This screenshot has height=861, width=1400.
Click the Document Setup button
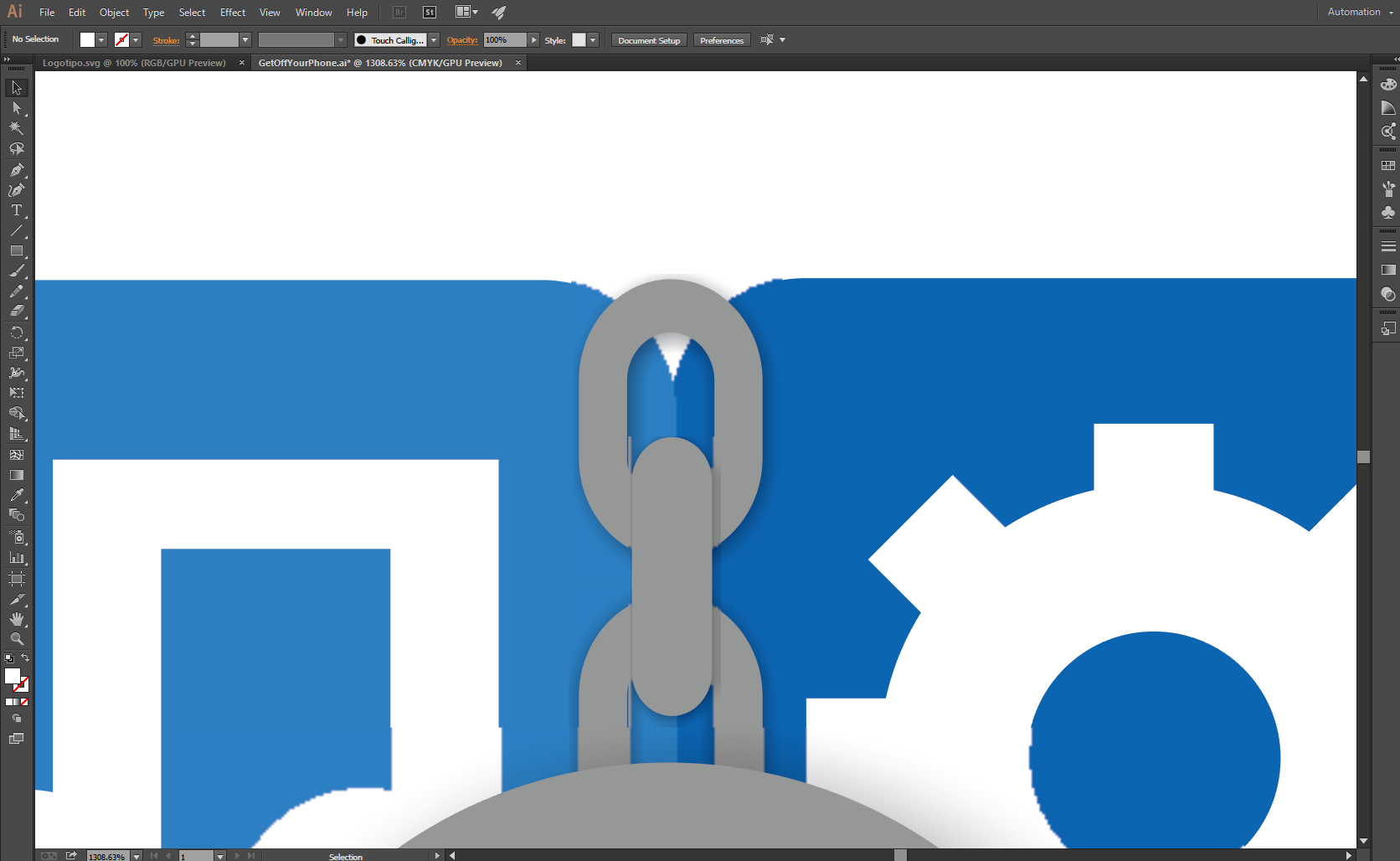649,40
